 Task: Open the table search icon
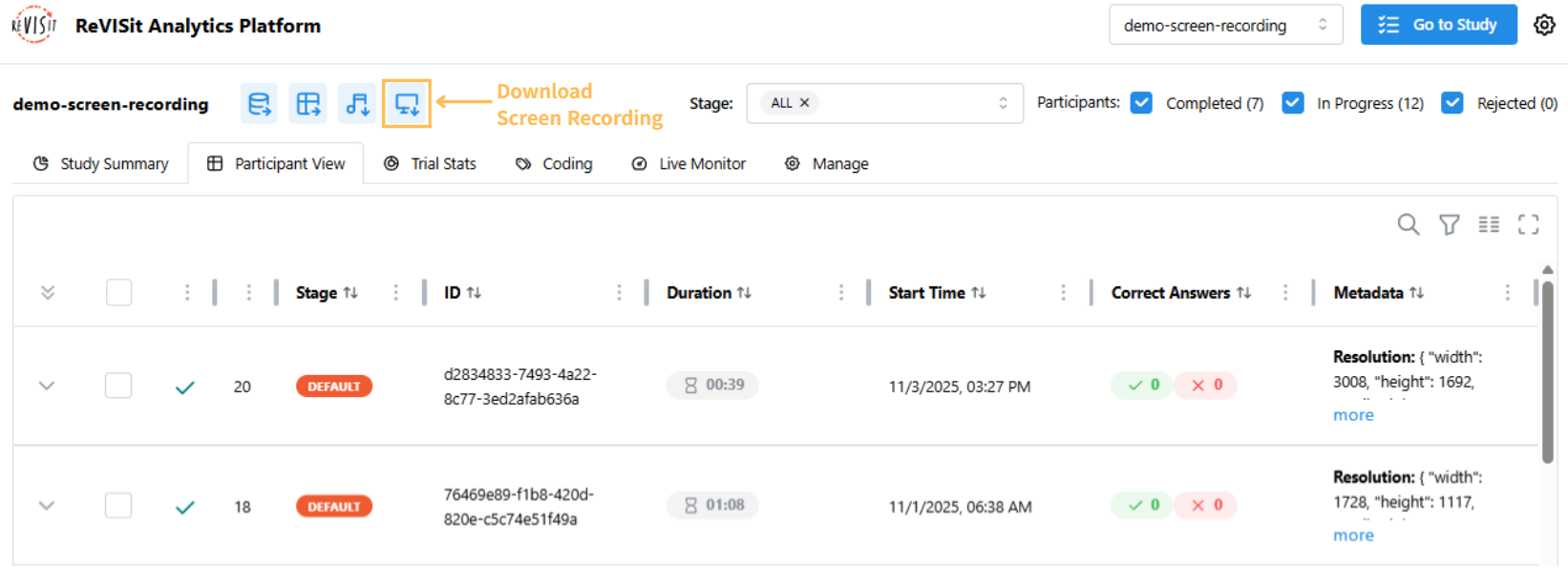(x=1409, y=224)
